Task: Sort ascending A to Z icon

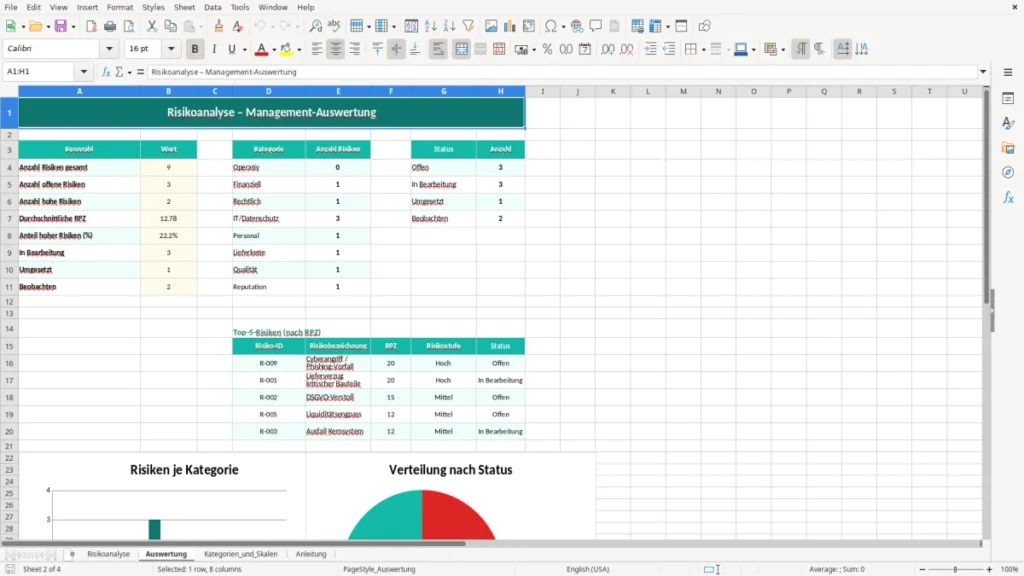Action: pyautogui.click(x=430, y=26)
